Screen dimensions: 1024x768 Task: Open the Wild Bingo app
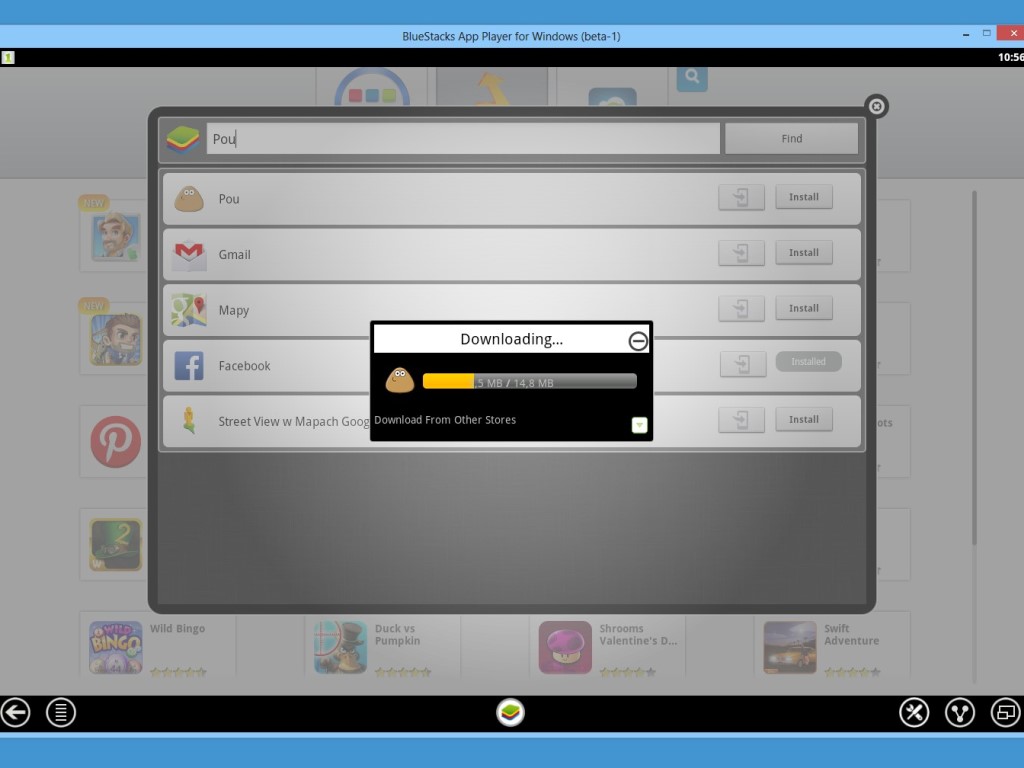(116, 647)
